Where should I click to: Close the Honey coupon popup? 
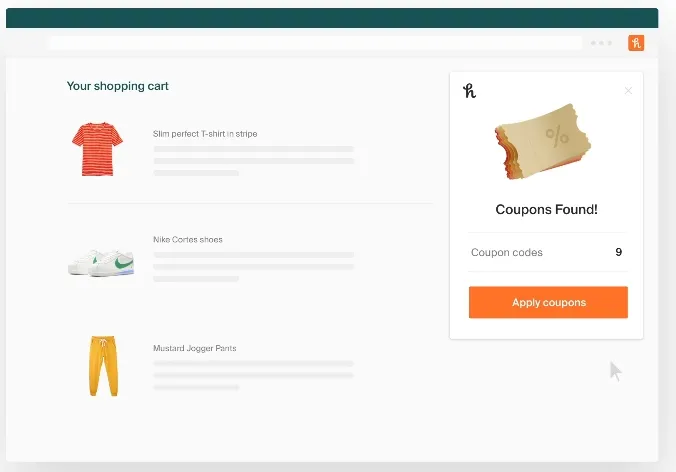[628, 91]
